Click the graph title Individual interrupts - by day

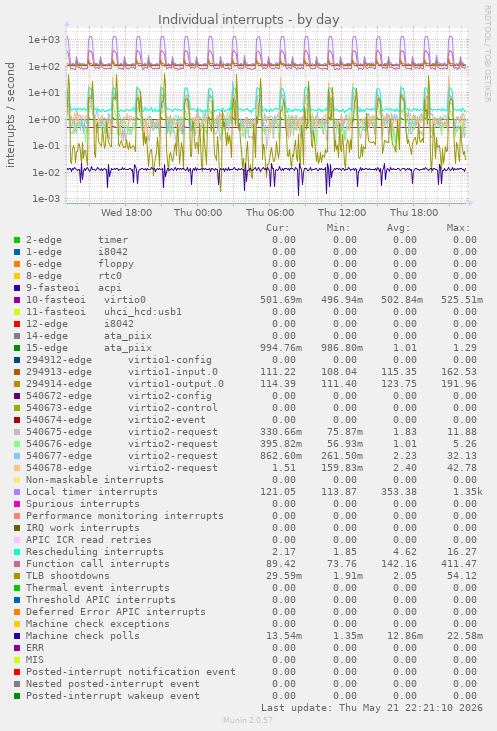pos(248,20)
